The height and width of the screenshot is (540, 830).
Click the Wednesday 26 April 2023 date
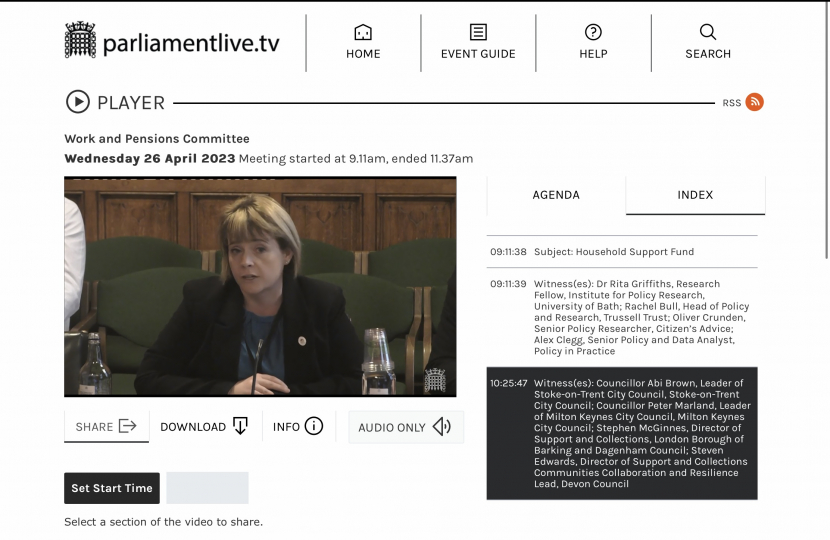pos(149,158)
